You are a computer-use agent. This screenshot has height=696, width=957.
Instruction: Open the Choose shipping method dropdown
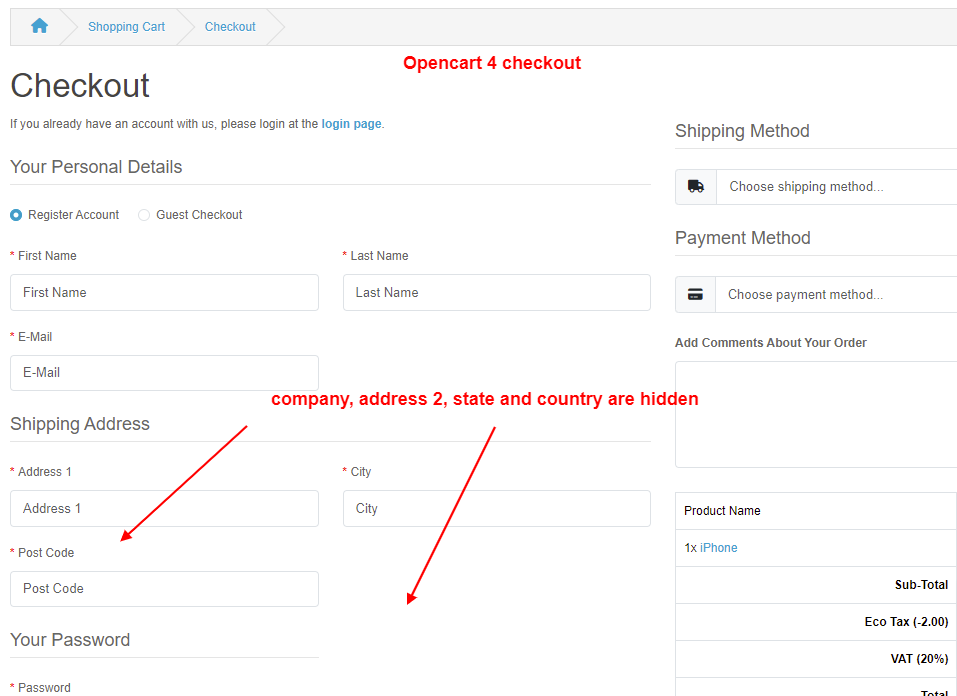(x=836, y=186)
